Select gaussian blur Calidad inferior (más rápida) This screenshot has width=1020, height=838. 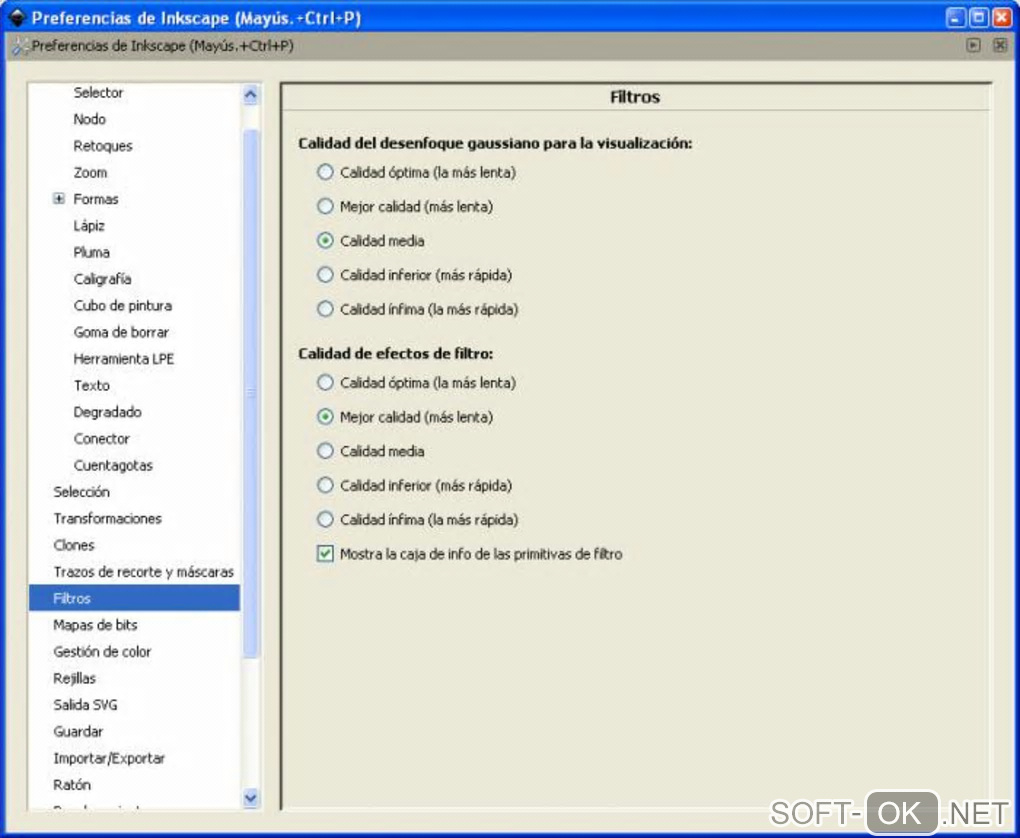[325, 275]
